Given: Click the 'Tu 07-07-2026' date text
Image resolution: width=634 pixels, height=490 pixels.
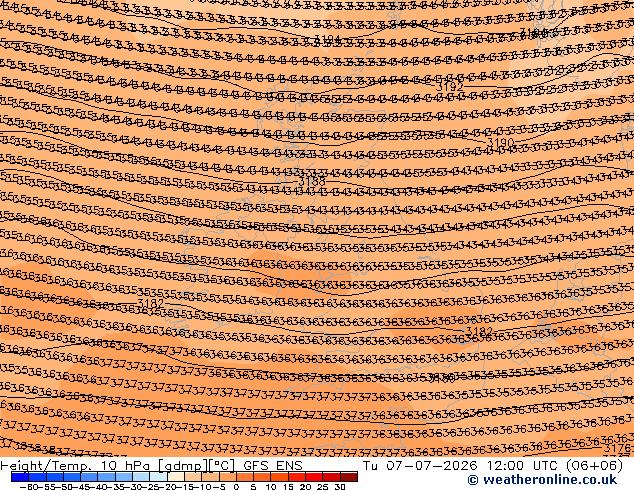Looking at the screenshot, I should tap(421, 466).
